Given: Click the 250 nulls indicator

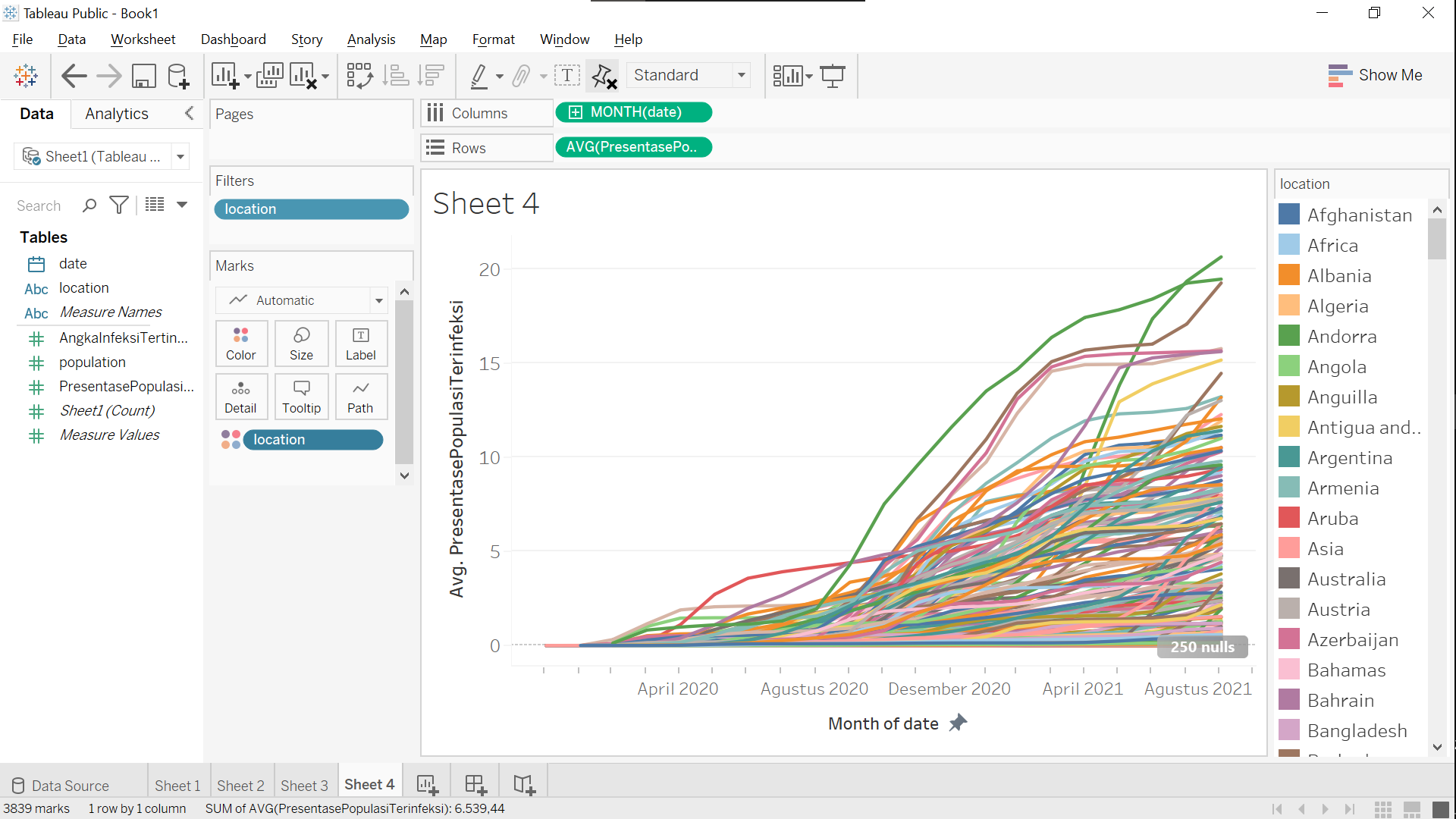Looking at the screenshot, I should 1202,647.
